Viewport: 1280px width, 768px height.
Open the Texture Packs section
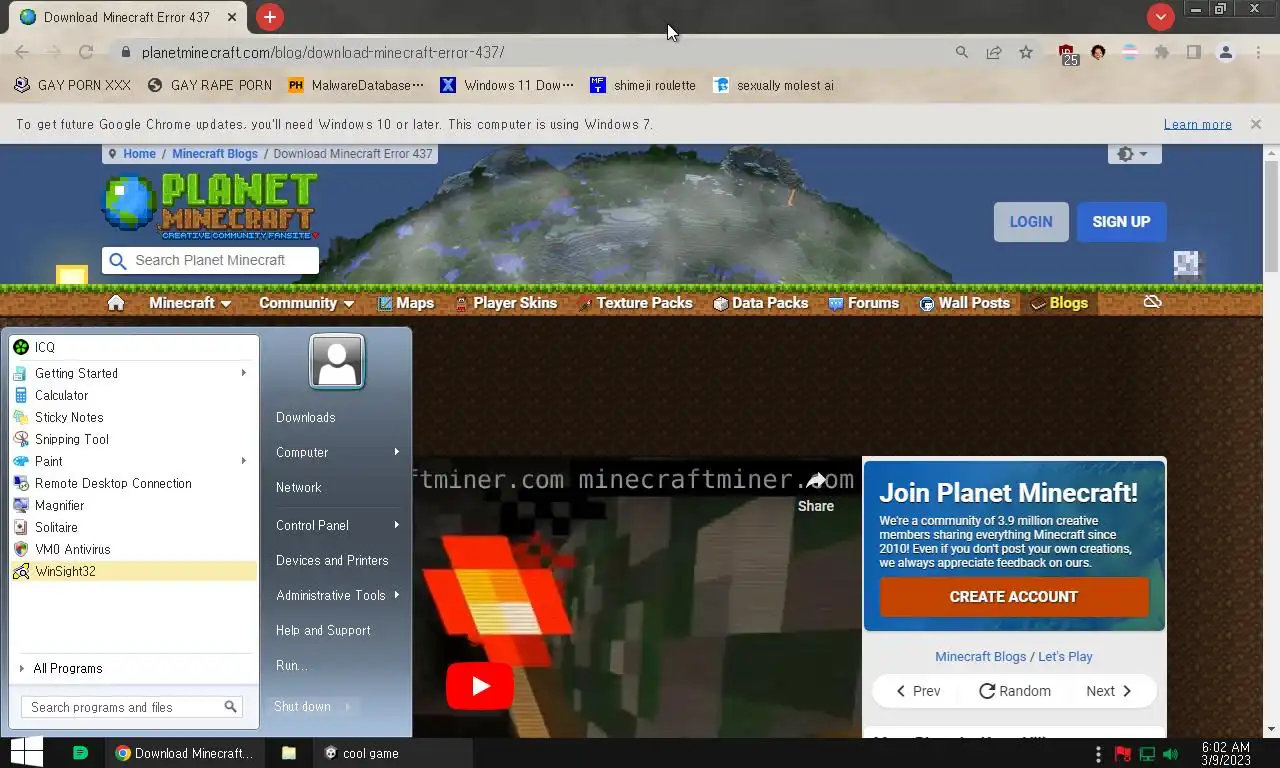[x=634, y=303]
